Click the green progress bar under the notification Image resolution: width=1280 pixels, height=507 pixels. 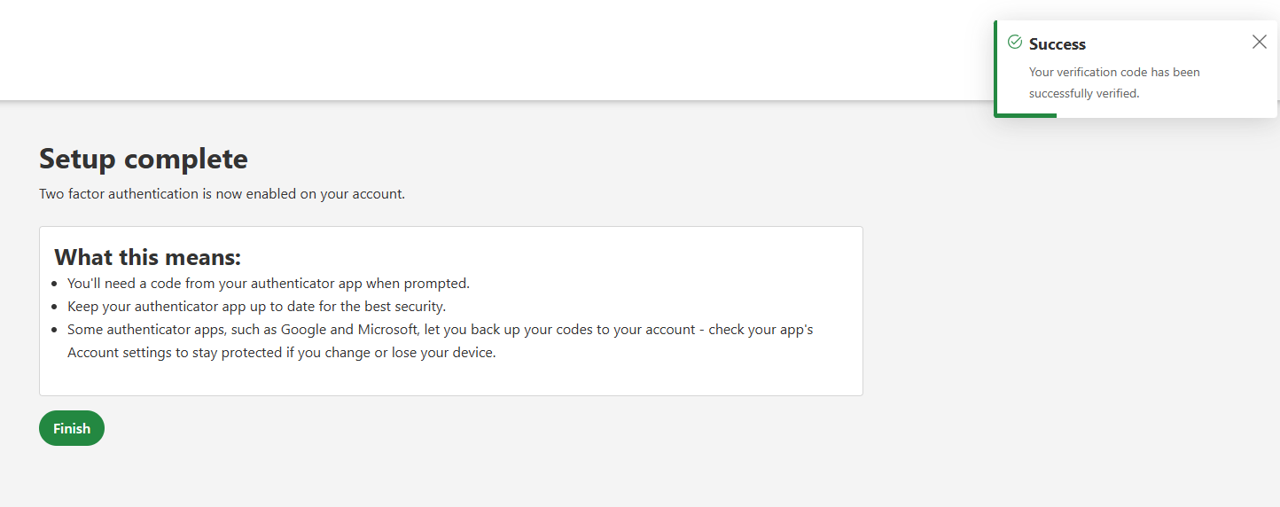(1026, 115)
